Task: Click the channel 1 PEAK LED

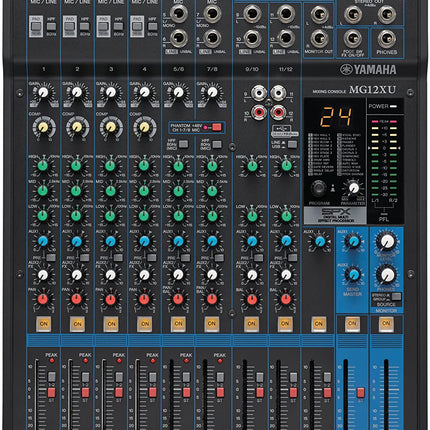Action: (52, 360)
